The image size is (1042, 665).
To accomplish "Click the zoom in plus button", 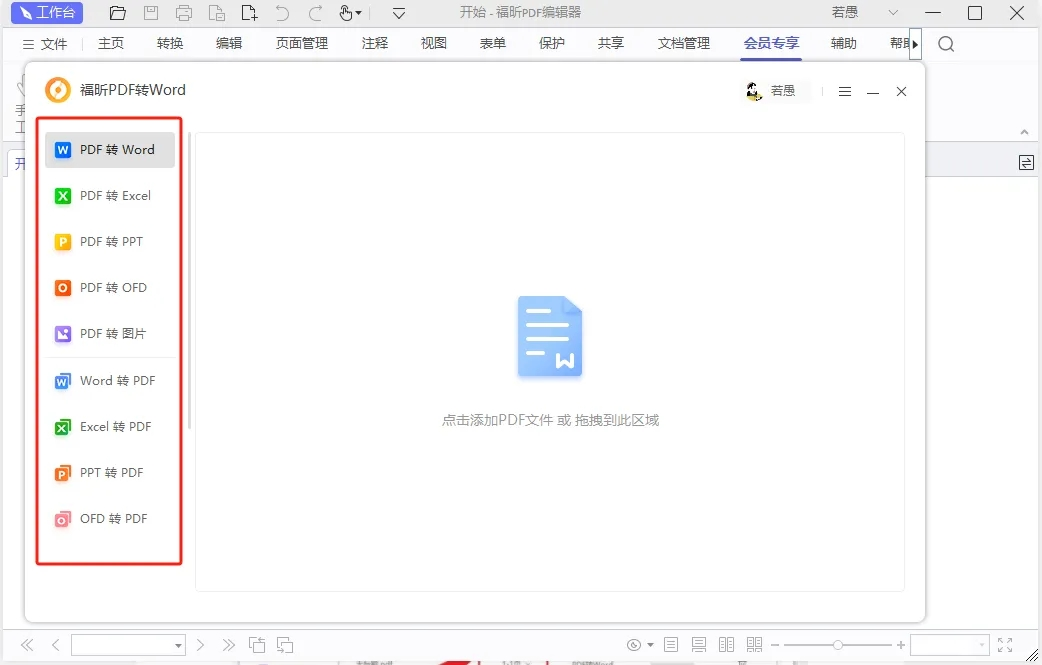I will click(x=900, y=645).
